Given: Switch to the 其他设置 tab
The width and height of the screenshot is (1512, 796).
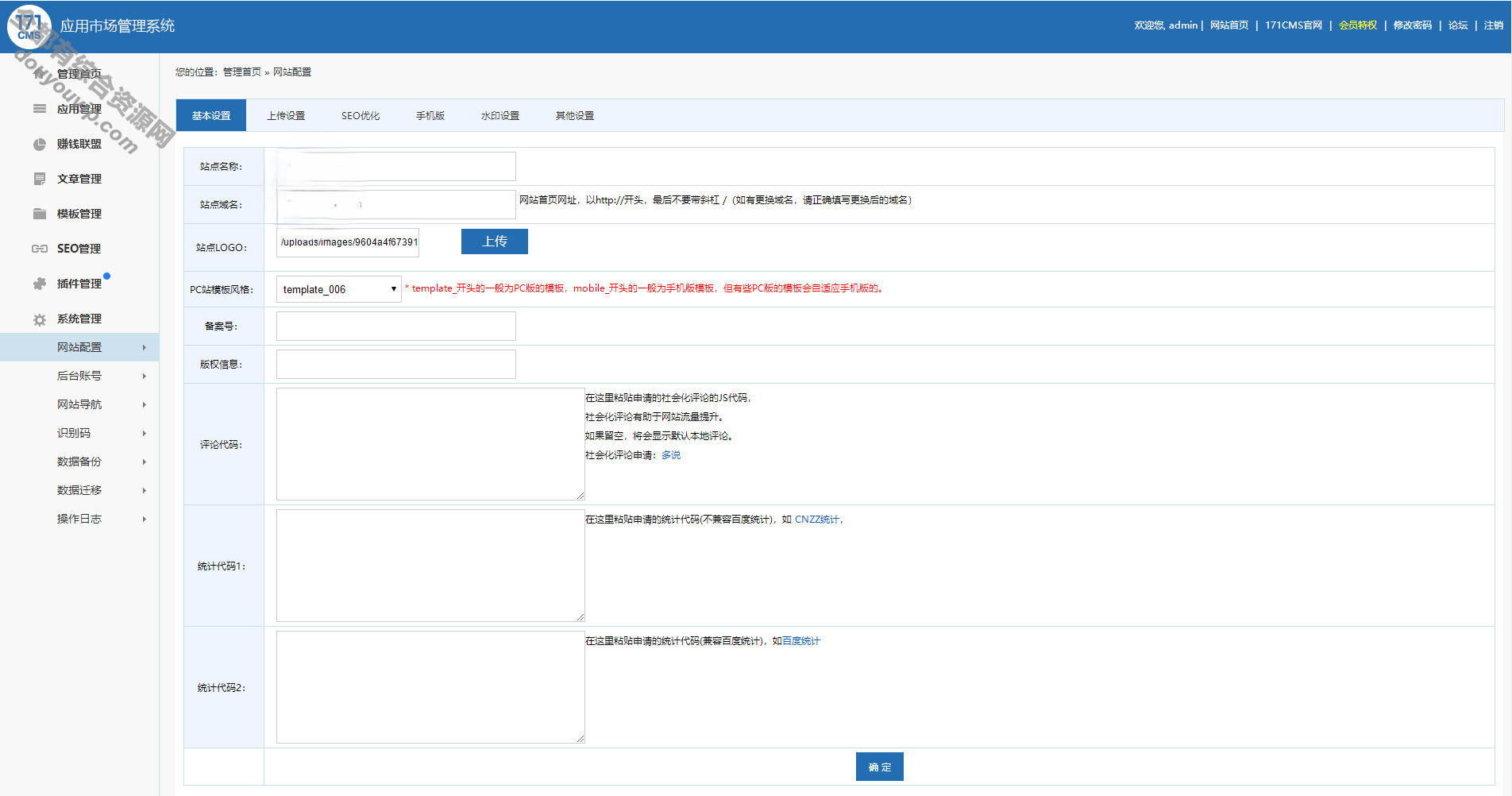Looking at the screenshot, I should [575, 115].
